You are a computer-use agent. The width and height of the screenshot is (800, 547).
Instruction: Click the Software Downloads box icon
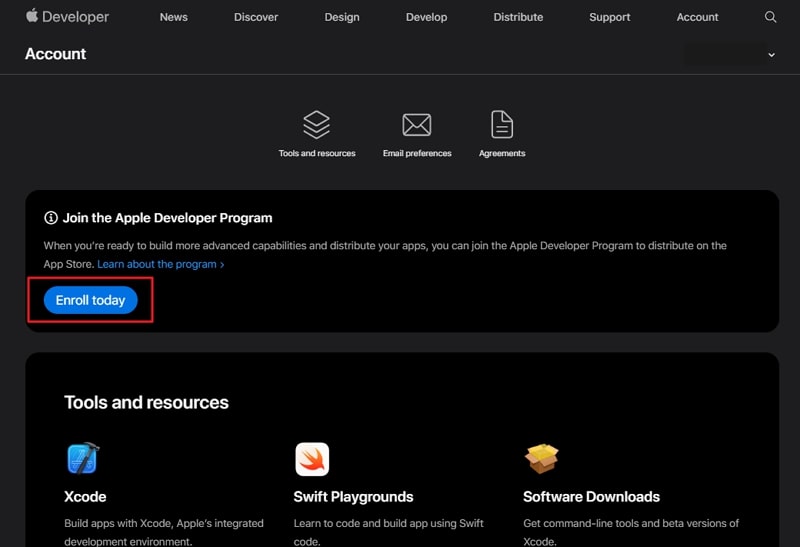point(541,458)
